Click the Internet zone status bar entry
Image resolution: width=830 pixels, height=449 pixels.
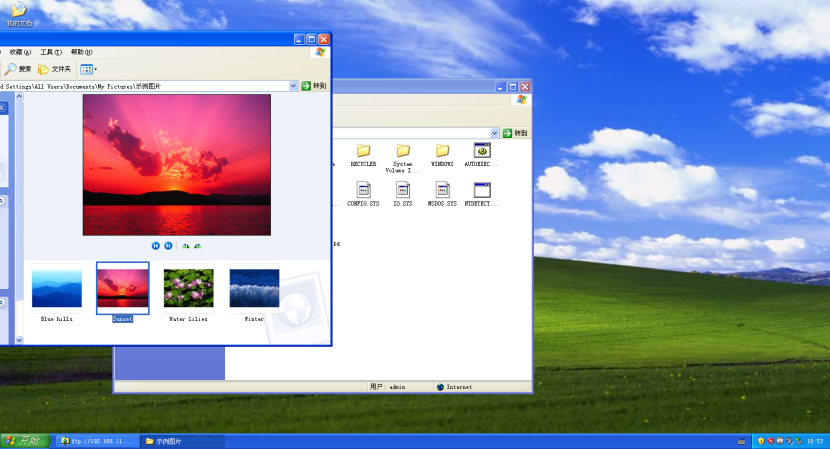(x=454, y=387)
